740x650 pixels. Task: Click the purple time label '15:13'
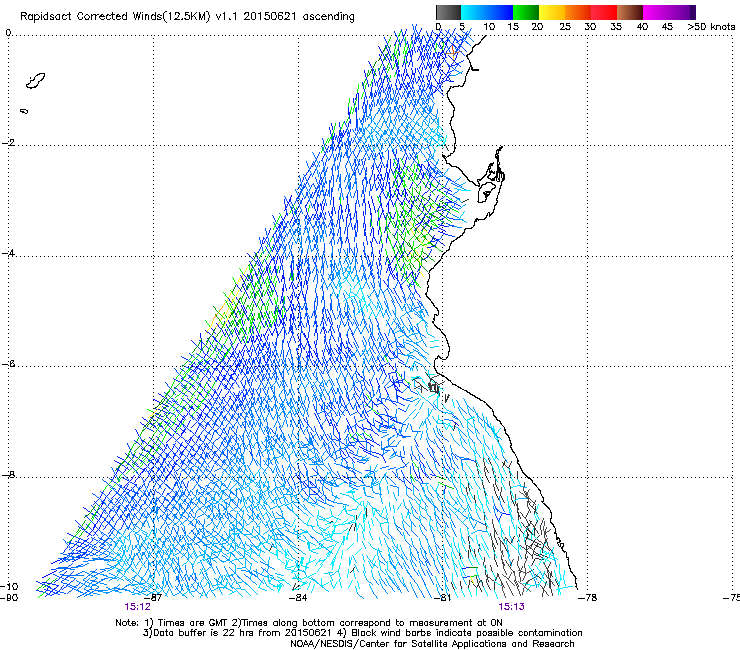512,607
